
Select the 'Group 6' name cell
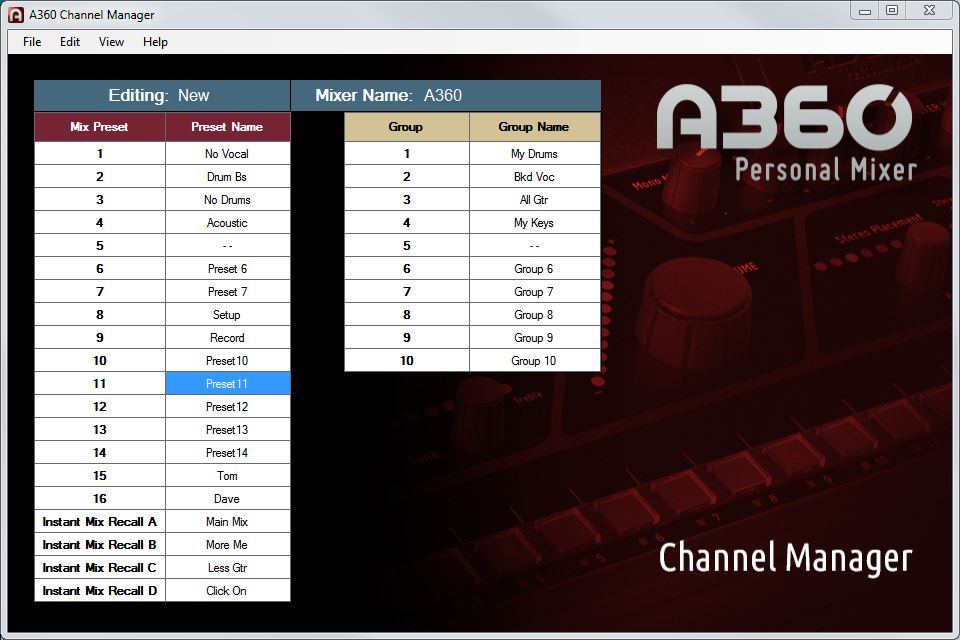(x=534, y=269)
